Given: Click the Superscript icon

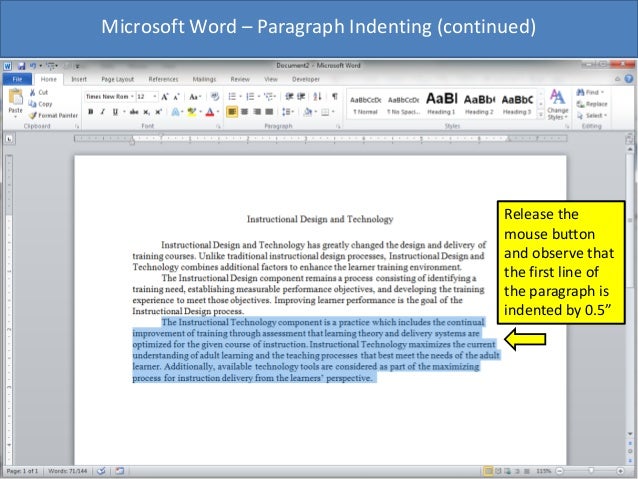Looking at the screenshot, I should pos(159,112).
